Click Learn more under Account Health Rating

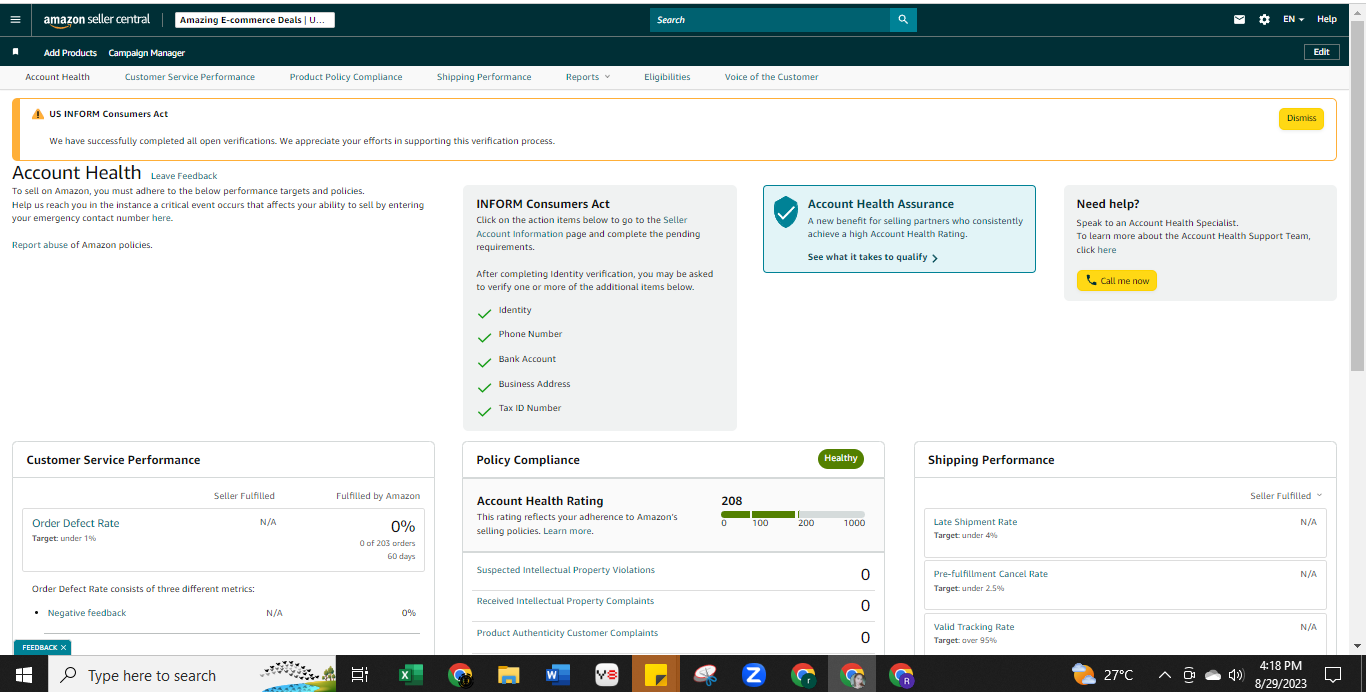tap(568, 531)
